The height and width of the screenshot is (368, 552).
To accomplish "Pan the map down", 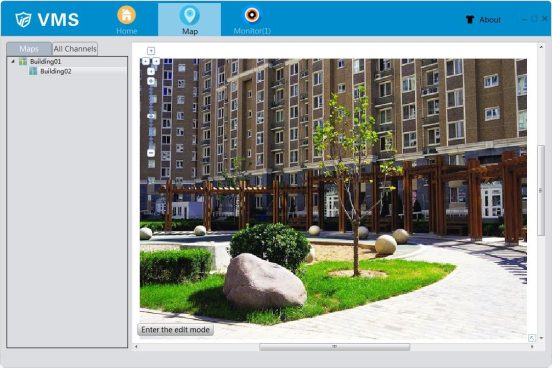I will coord(151,71).
